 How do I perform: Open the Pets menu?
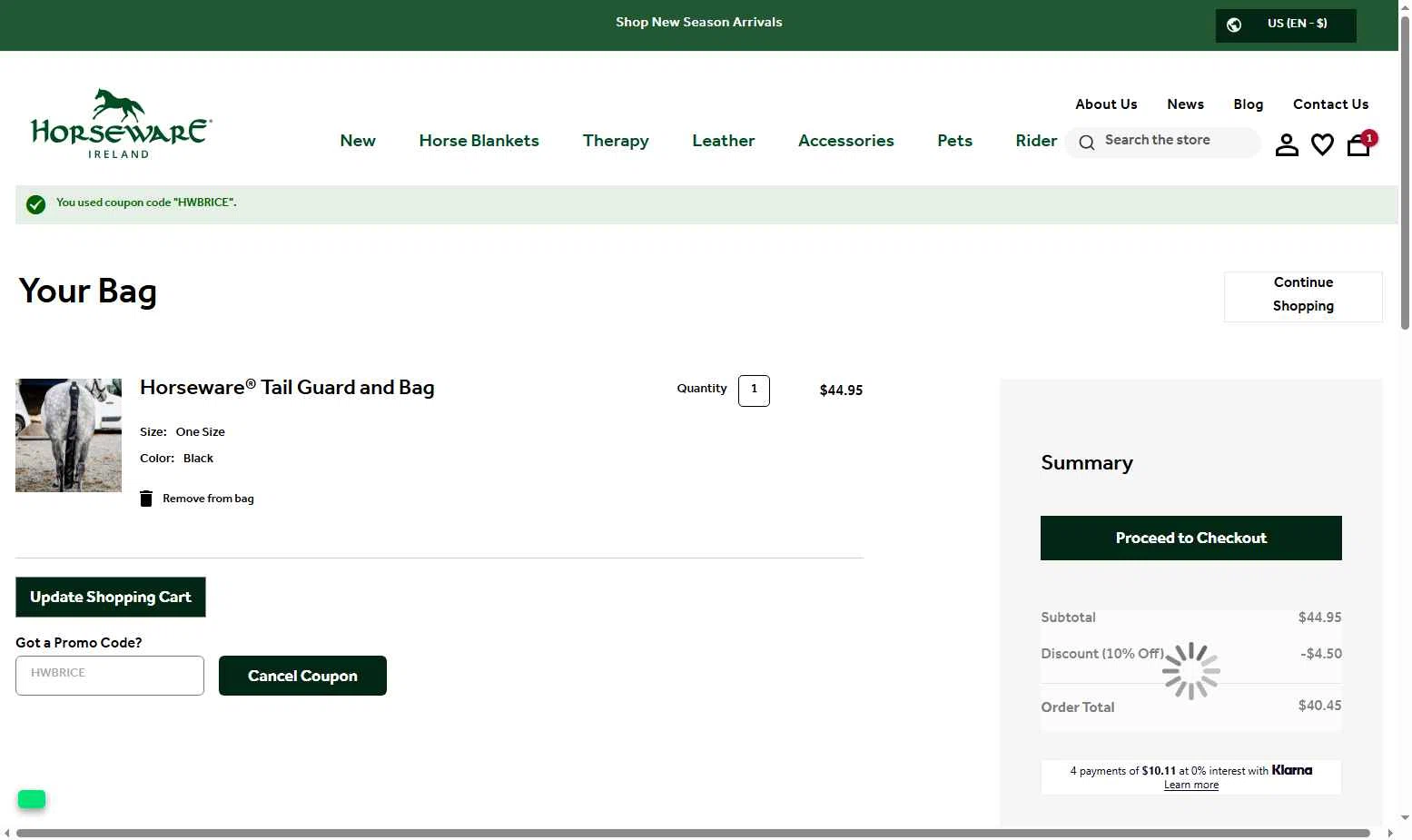[954, 141]
